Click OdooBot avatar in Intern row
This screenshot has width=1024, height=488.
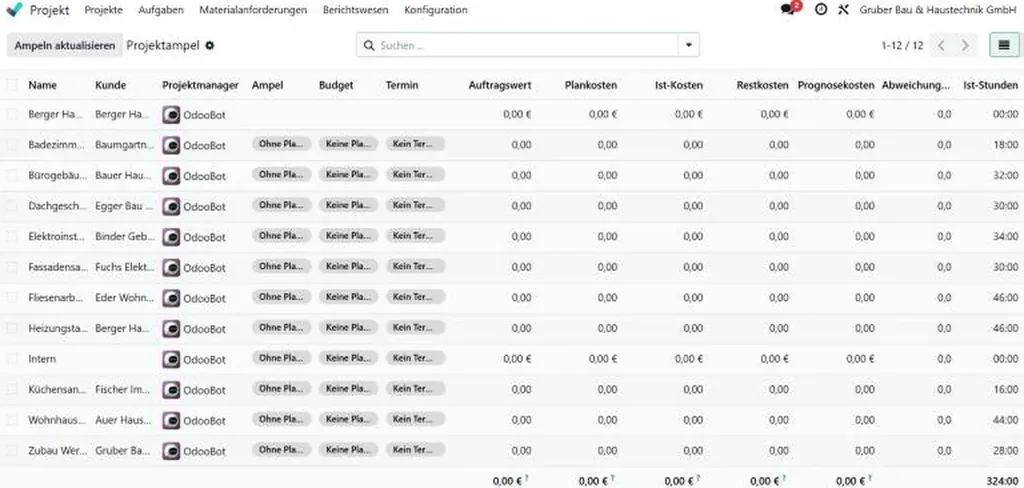click(171, 359)
